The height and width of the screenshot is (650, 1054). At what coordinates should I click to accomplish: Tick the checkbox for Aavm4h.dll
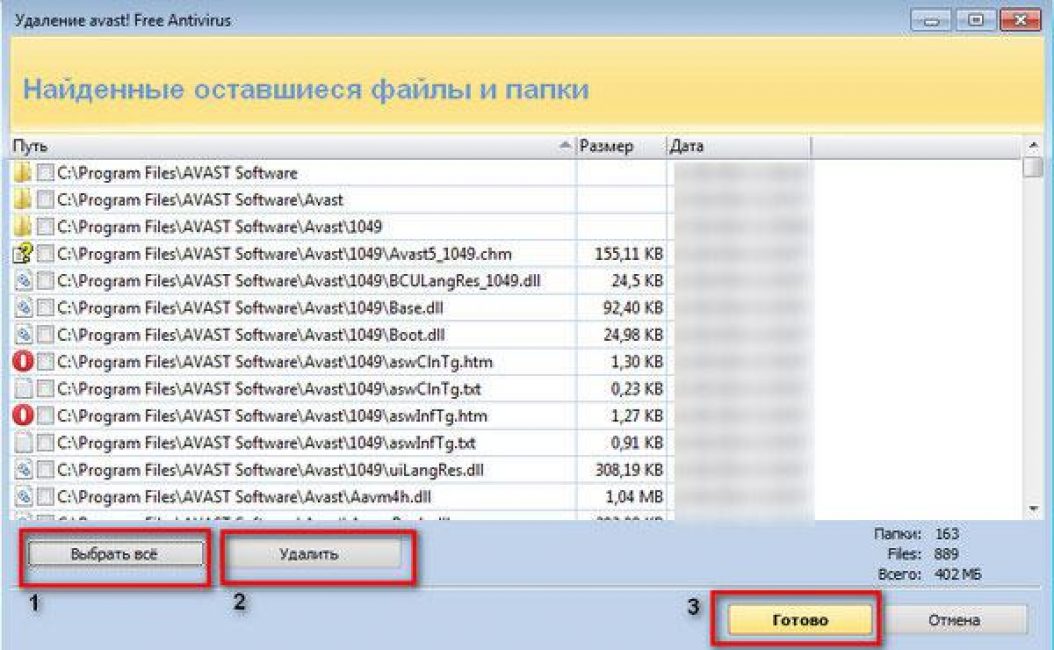45,497
